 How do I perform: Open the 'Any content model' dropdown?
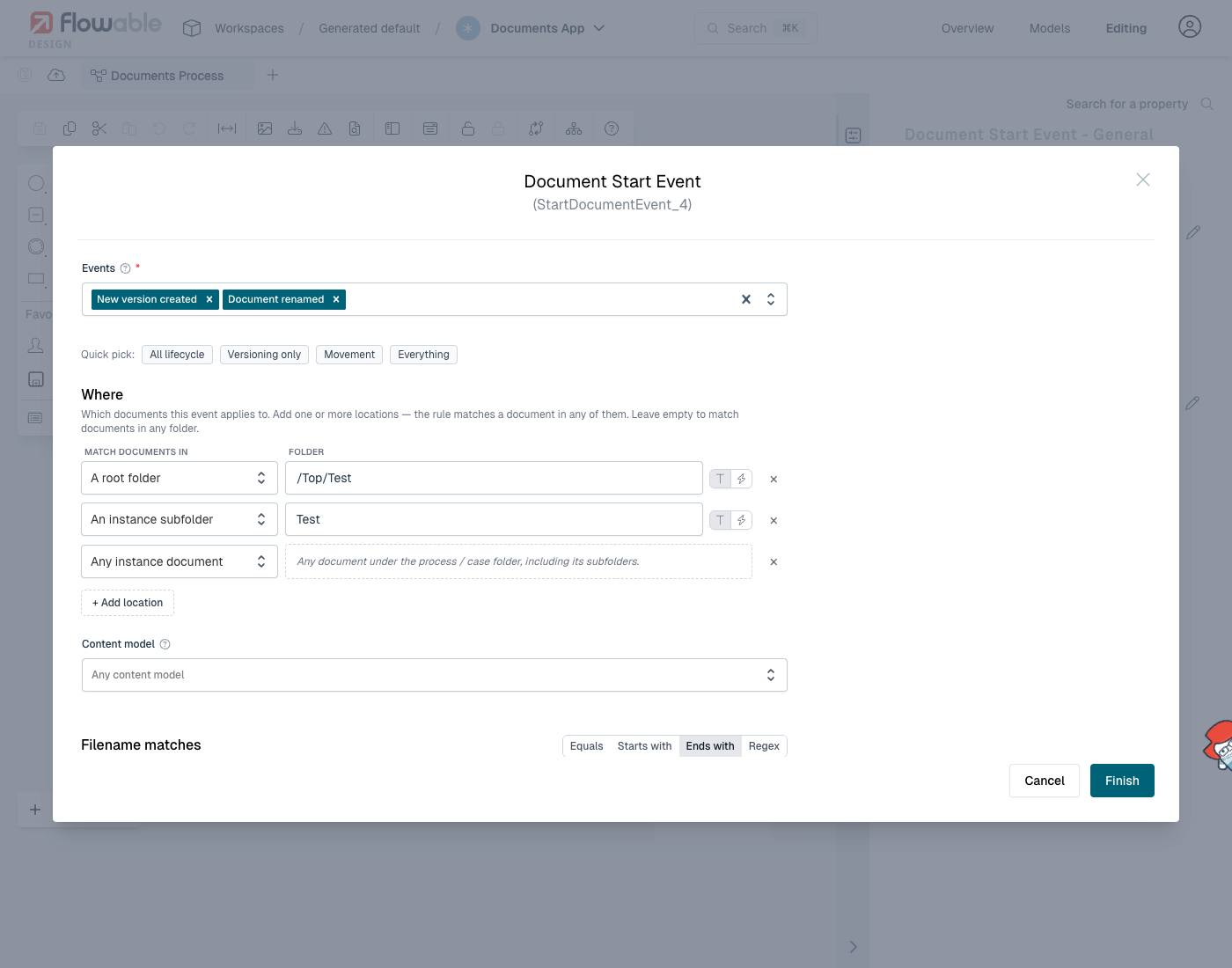point(435,675)
